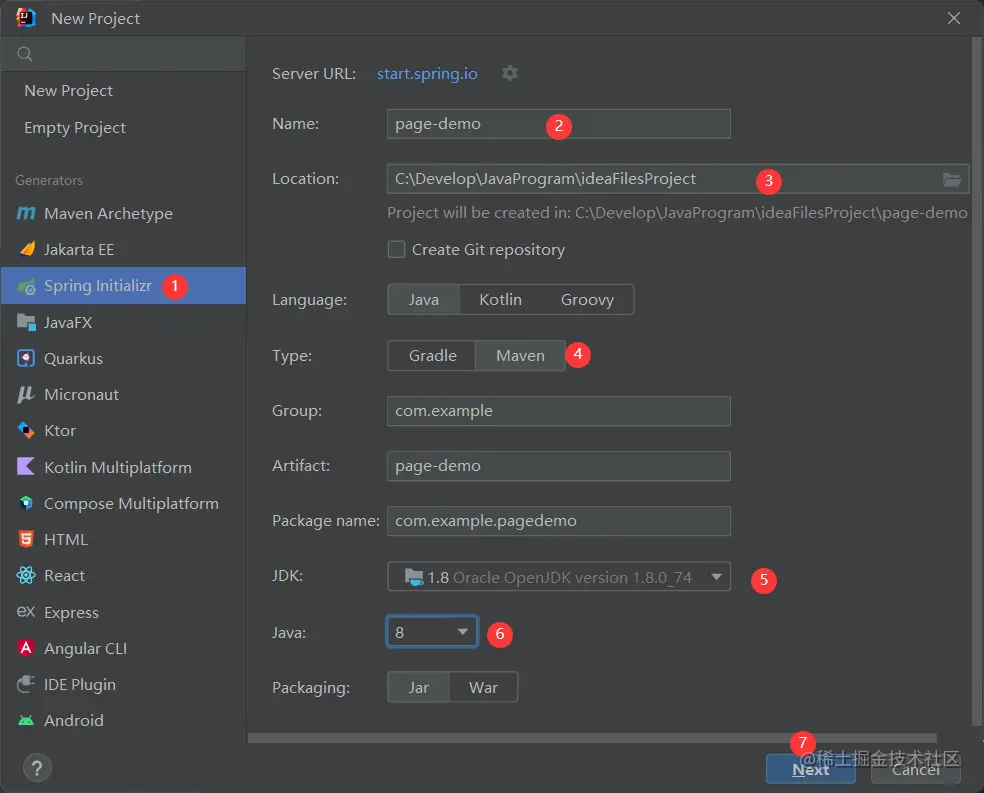Viewport: 984px width, 793px height.
Task: Select Groovy language option
Action: (x=587, y=300)
